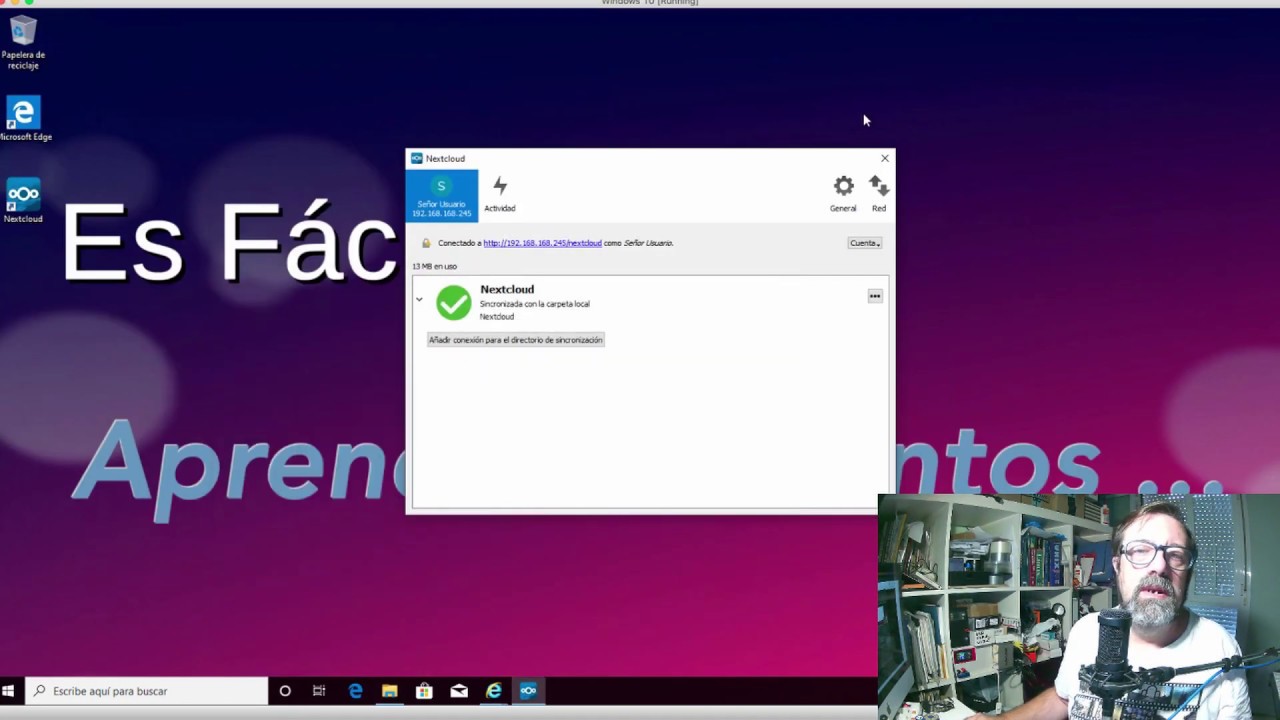Open Cortana circle in taskbar
The width and height of the screenshot is (1280, 720).
pos(285,691)
